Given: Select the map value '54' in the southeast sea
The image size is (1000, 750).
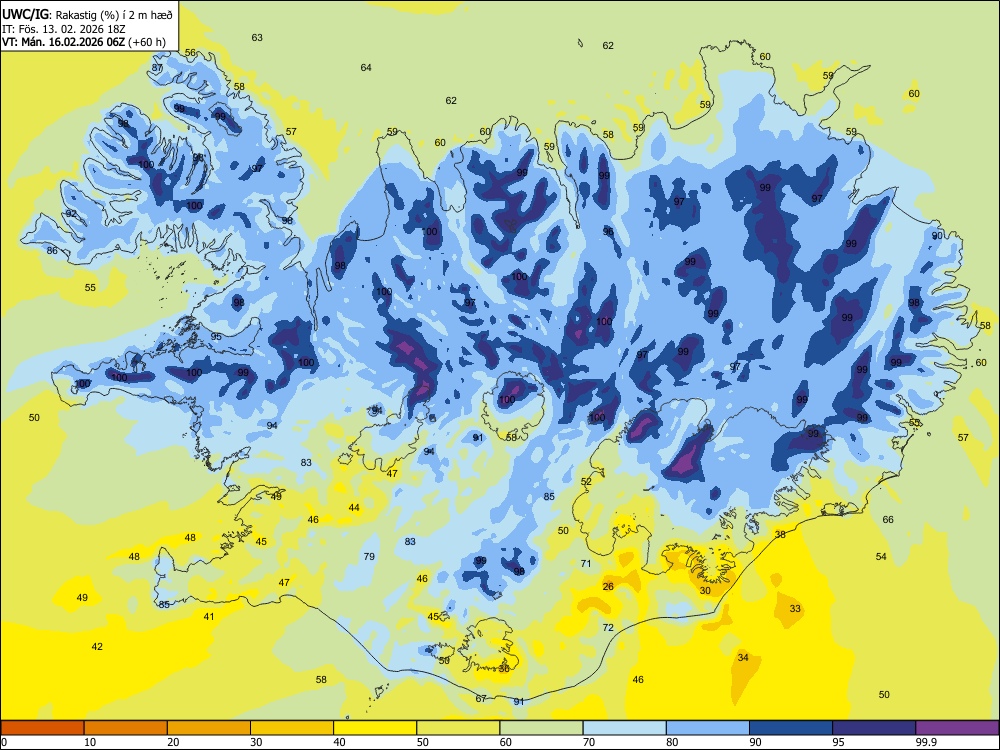Looking at the screenshot, I should (x=881, y=557).
